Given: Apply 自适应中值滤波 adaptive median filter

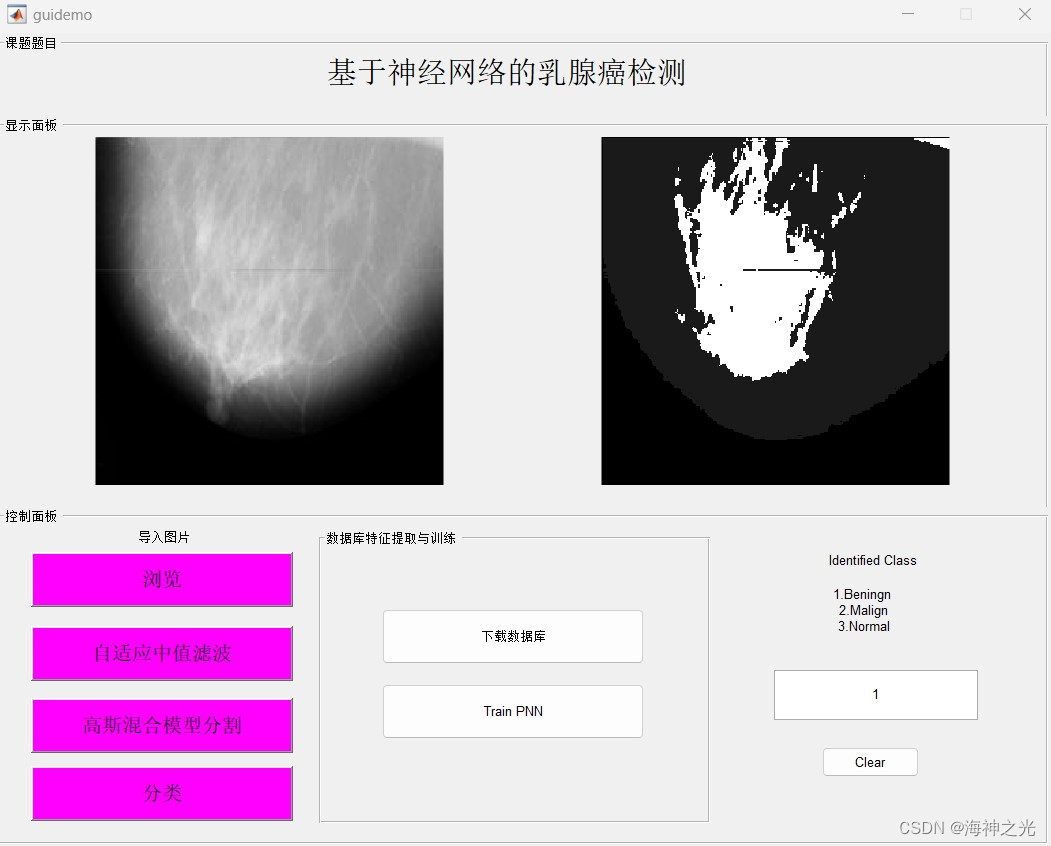Looking at the screenshot, I should [162, 653].
